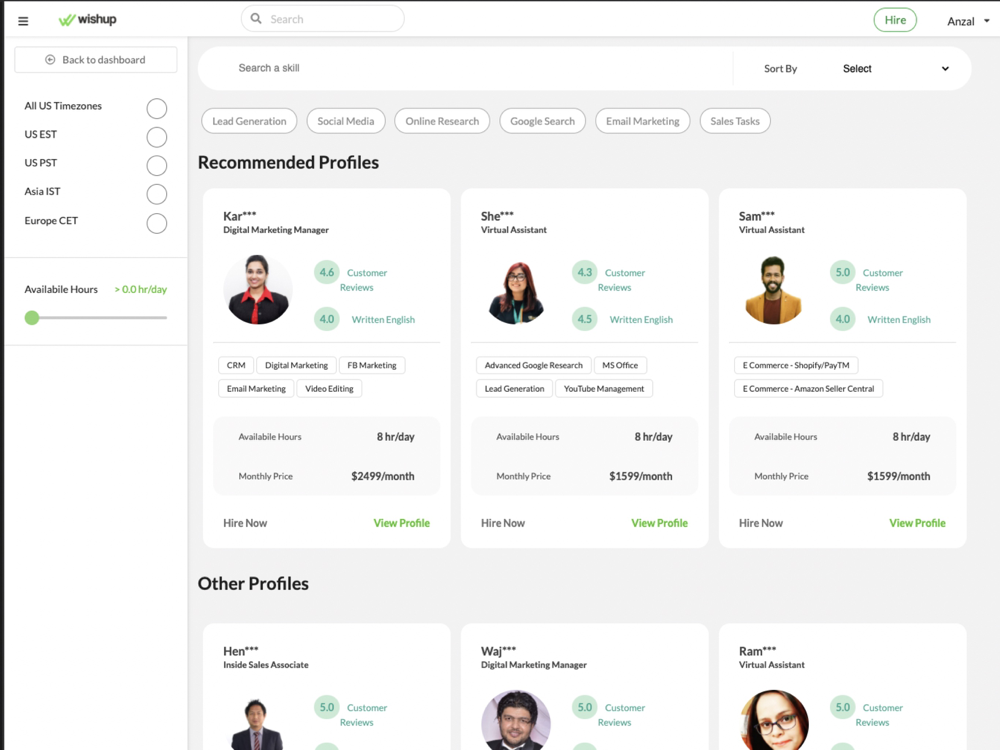The height and width of the screenshot is (750, 1000).
Task: Click Kar's 4.6 customer reviews badge
Action: (326, 272)
